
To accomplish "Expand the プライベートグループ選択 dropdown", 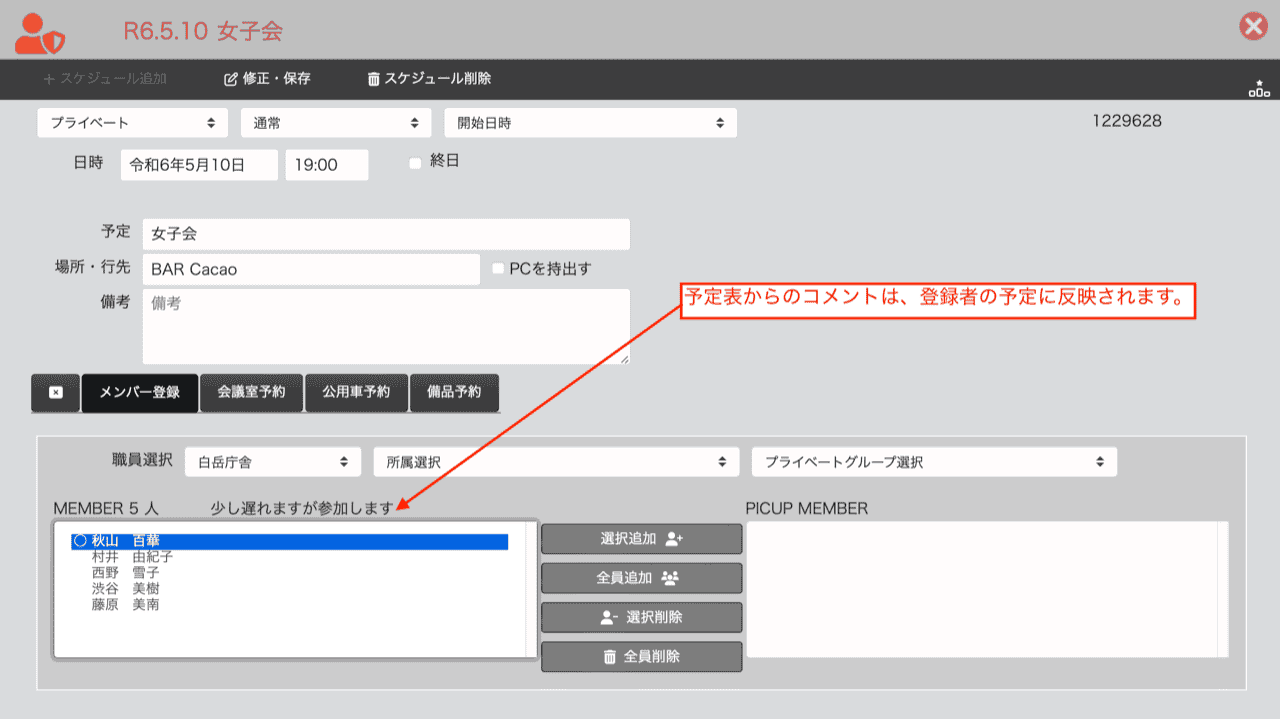I will pyautogui.click(x=934, y=462).
